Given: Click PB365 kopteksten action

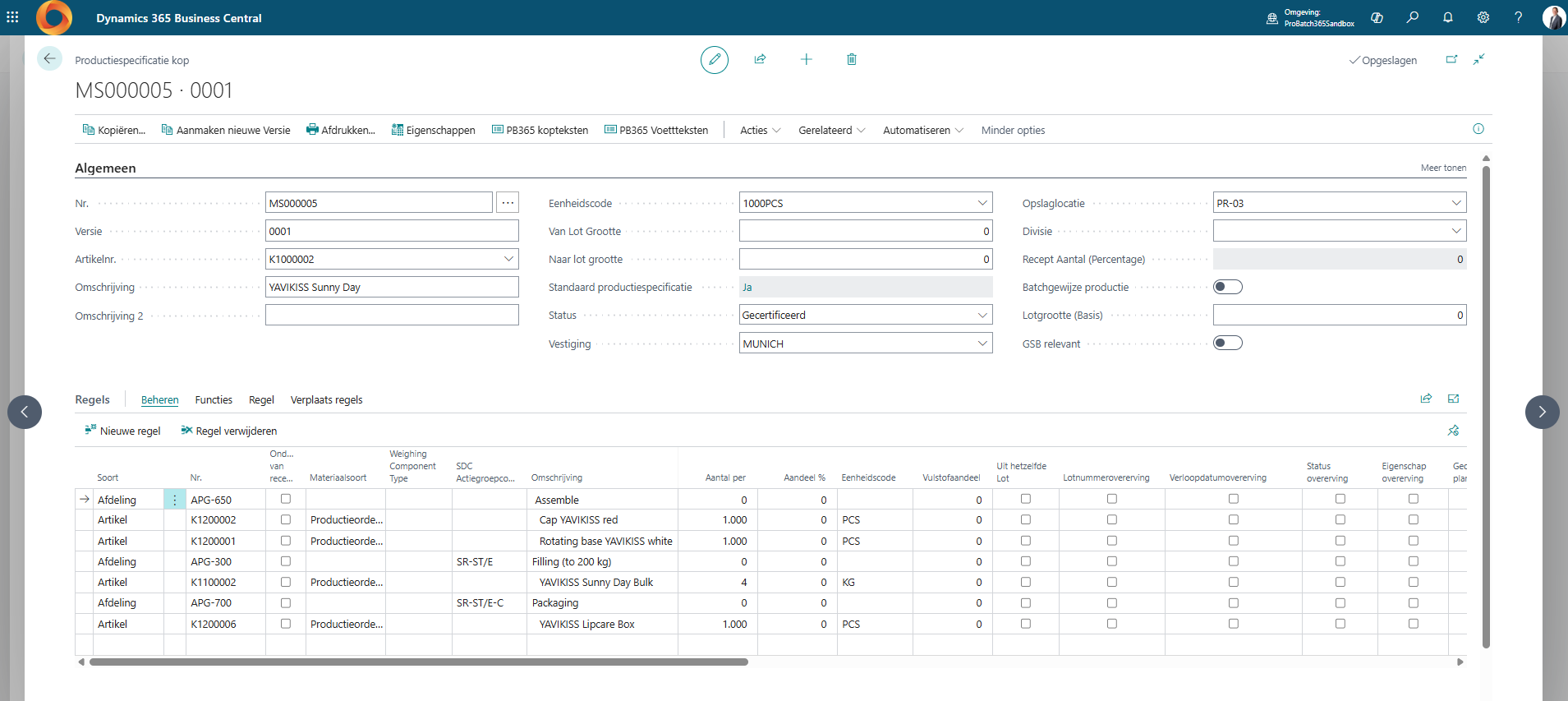Looking at the screenshot, I should tap(540, 130).
